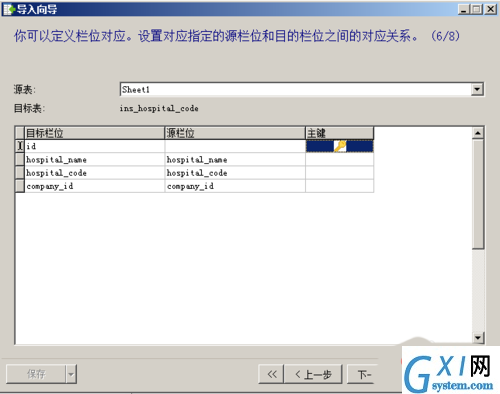Click the scrollbar down arrow
This screenshot has width=500, height=394.
coord(478,337)
